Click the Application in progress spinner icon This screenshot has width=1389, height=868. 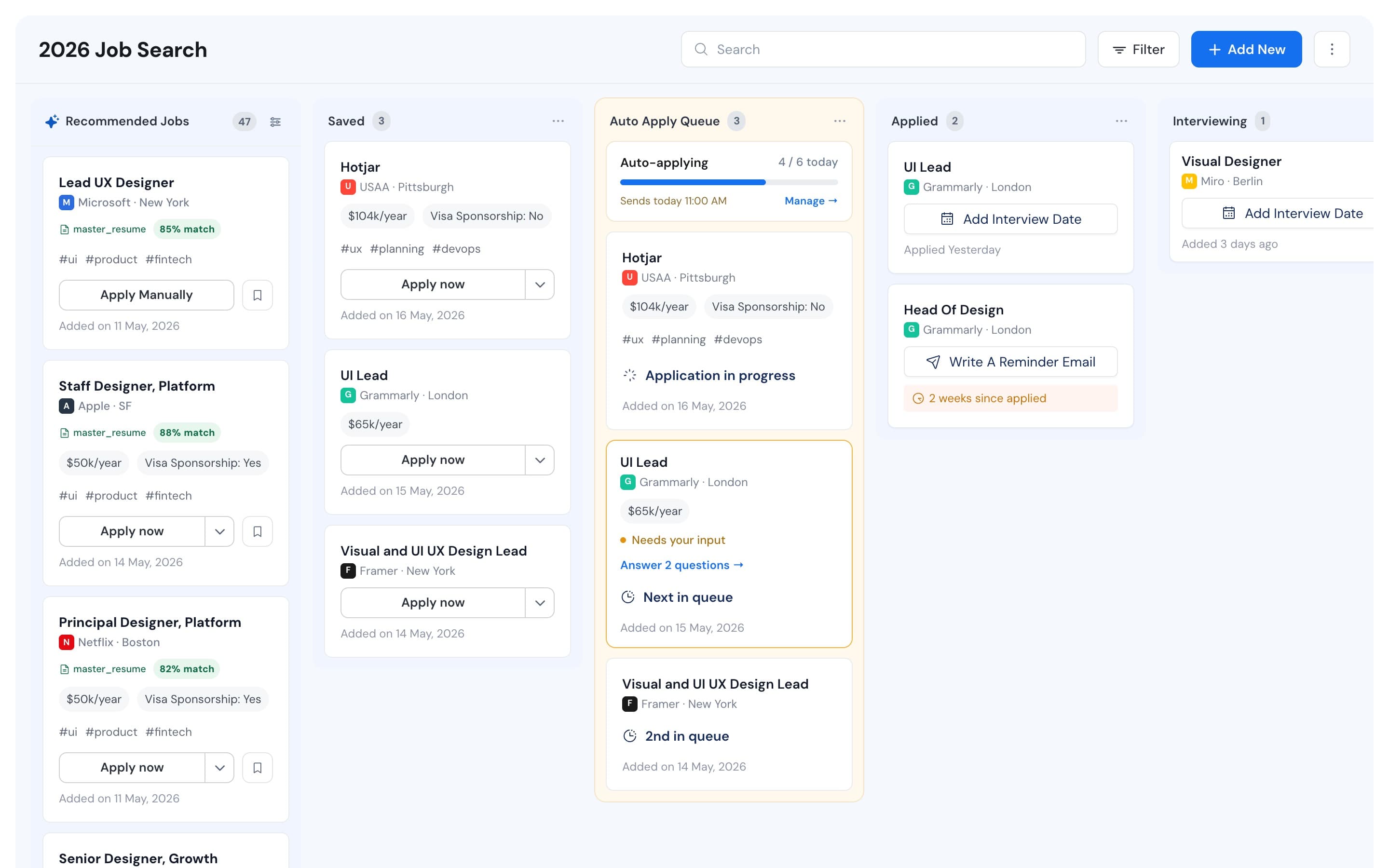click(630, 376)
